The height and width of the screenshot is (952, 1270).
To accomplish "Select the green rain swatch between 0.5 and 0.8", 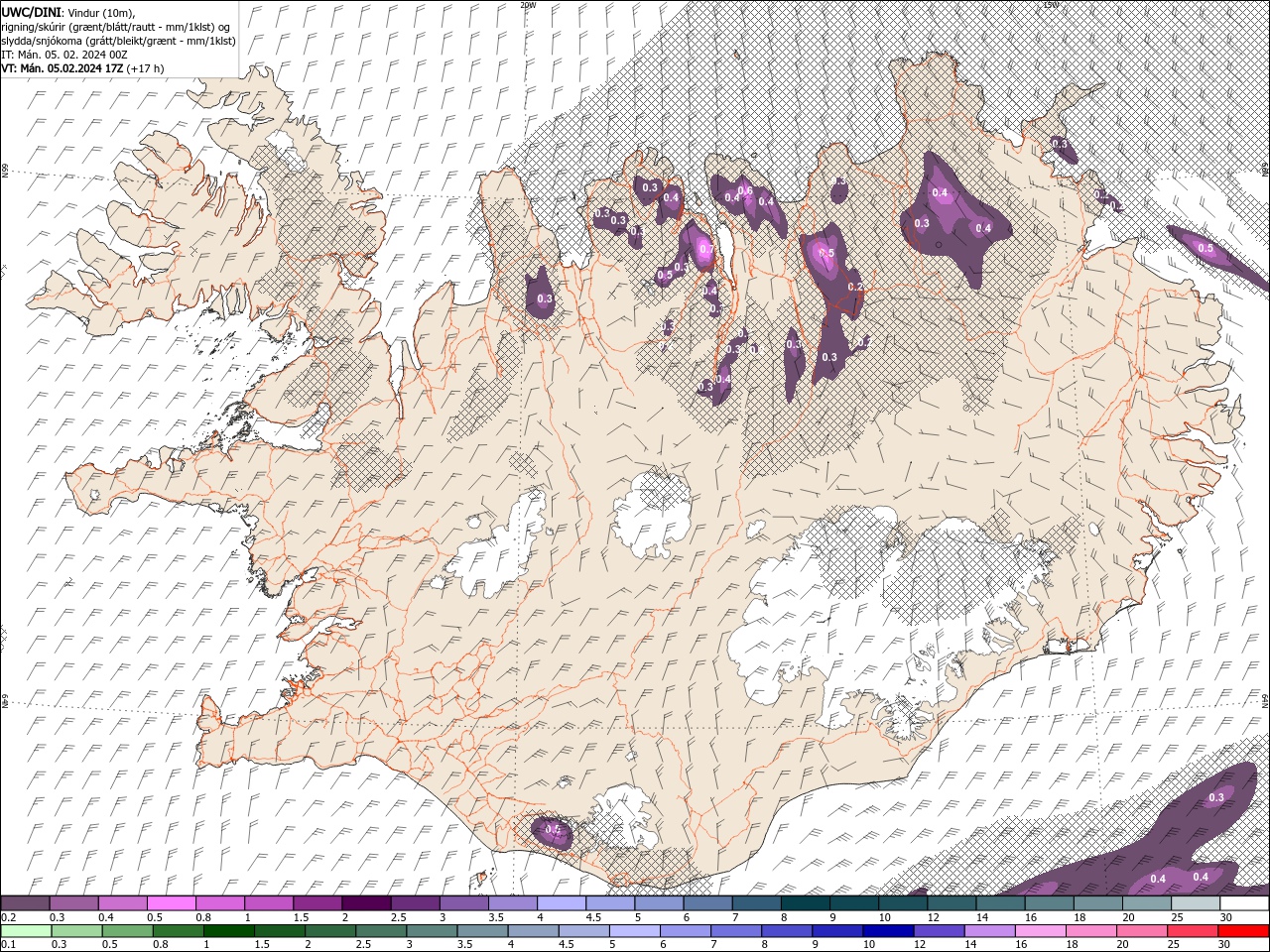I will click(128, 931).
